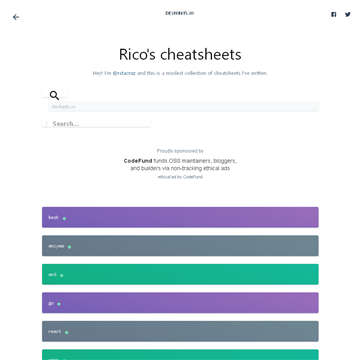Open the react cheatsheet card

click(x=180, y=331)
